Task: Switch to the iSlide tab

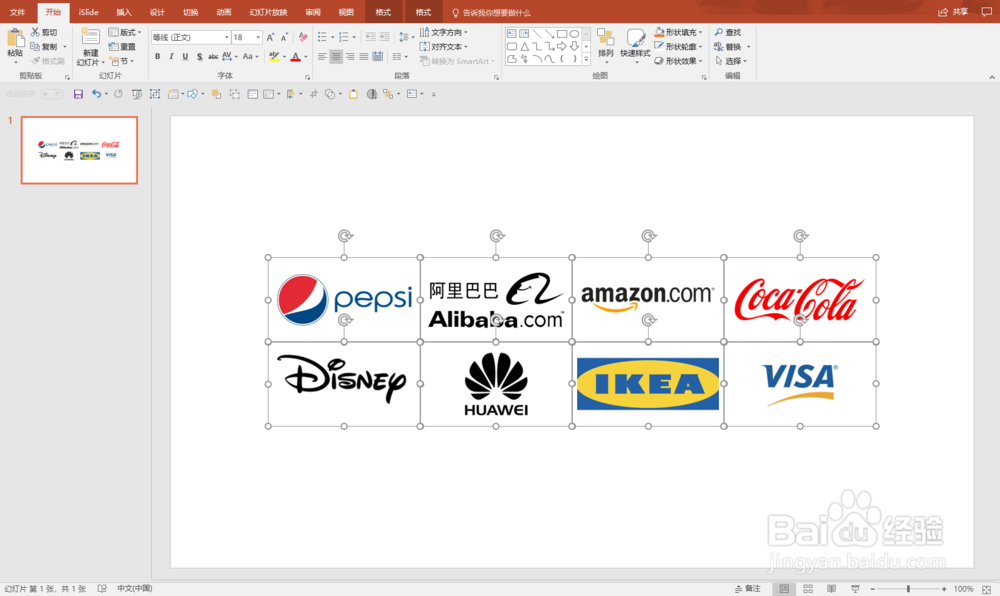Action: (89, 12)
